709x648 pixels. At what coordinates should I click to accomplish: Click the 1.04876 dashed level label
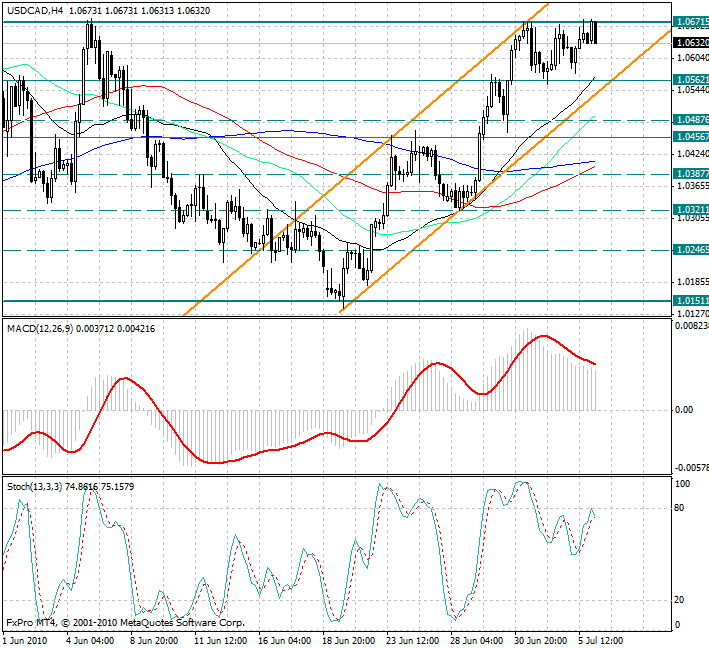(691, 120)
